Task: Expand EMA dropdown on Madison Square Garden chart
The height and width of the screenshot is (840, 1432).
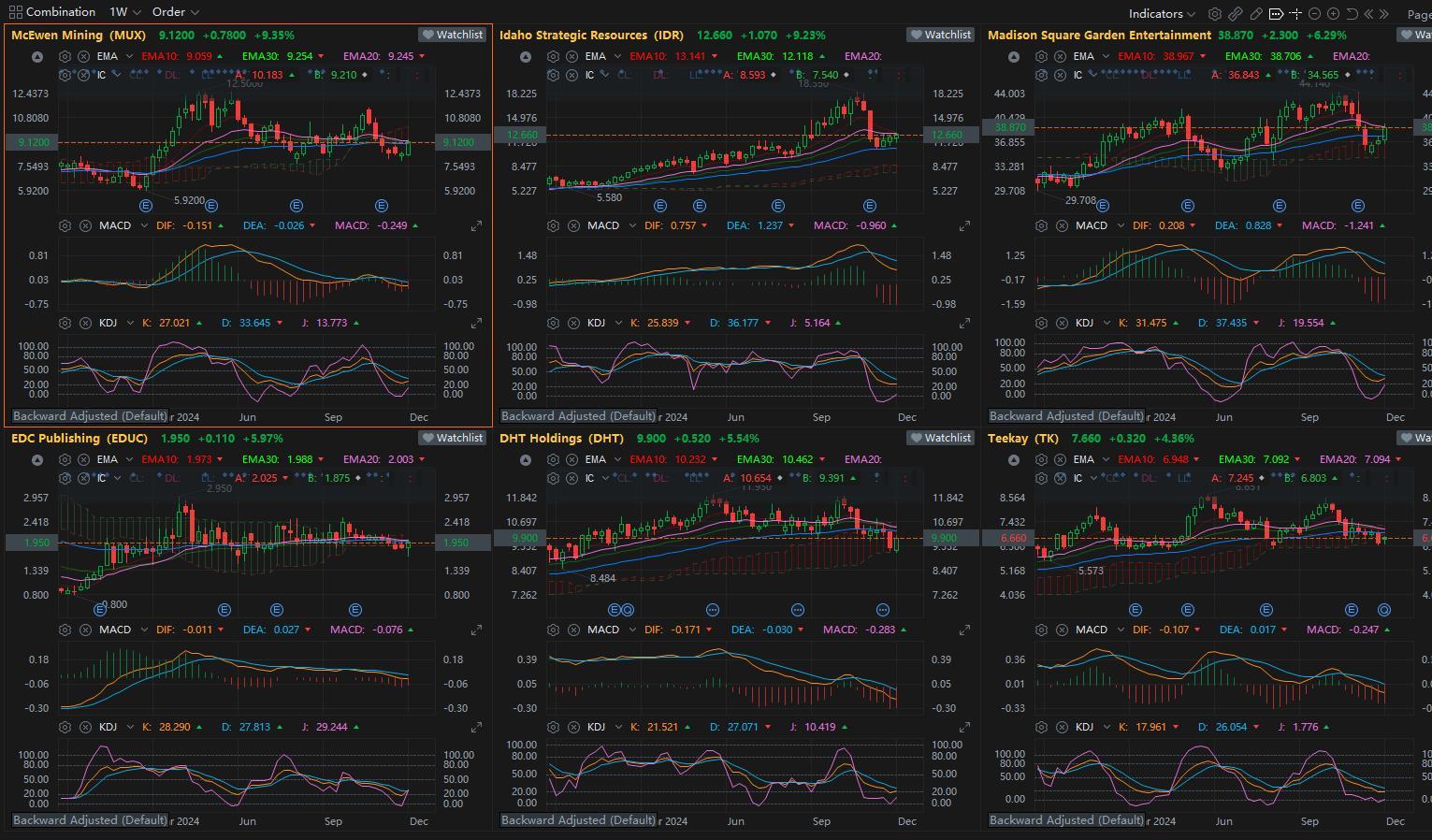Action: [1106, 56]
